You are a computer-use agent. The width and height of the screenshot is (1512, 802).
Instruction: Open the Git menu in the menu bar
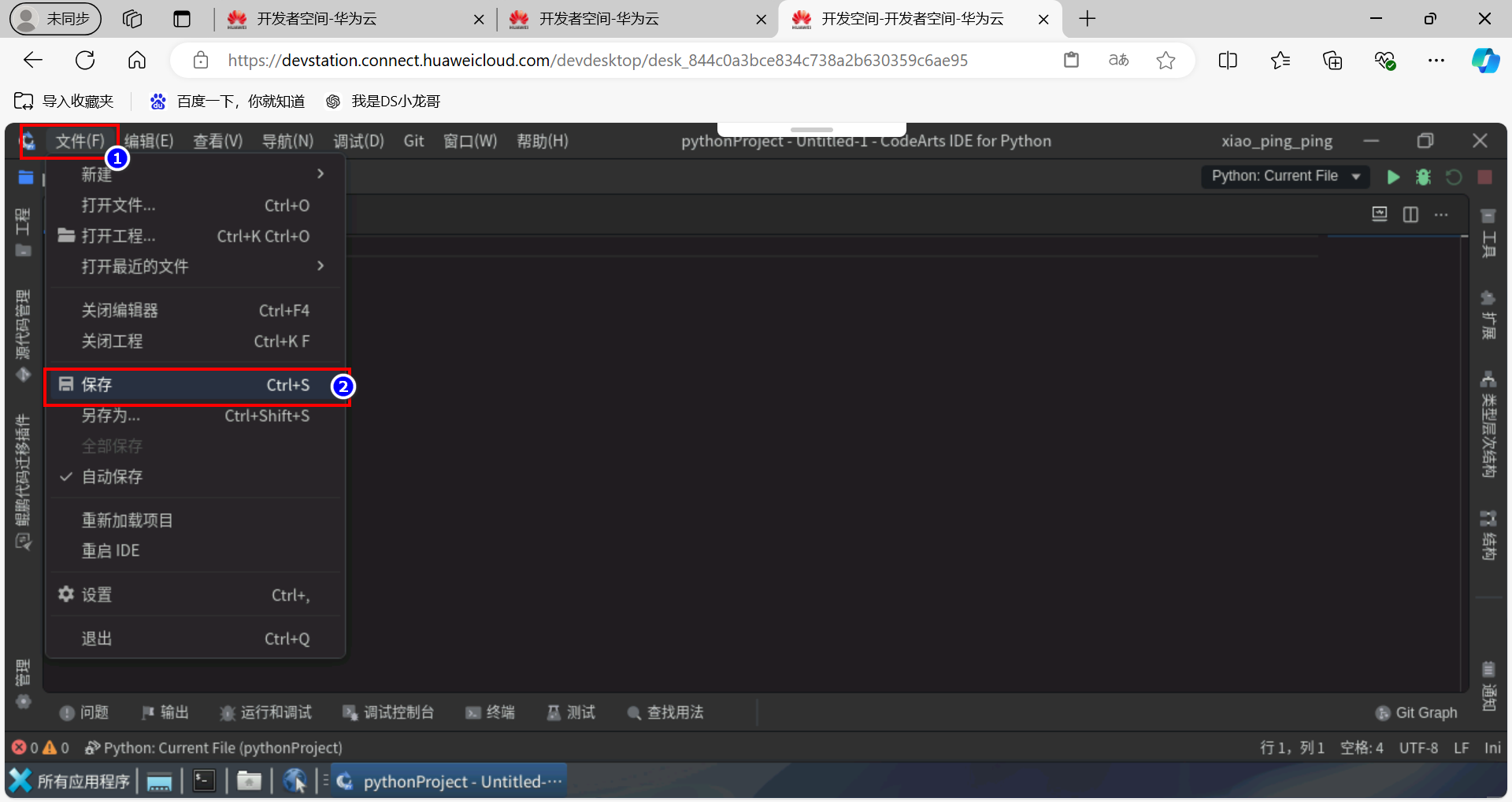pyautogui.click(x=413, y=141)
